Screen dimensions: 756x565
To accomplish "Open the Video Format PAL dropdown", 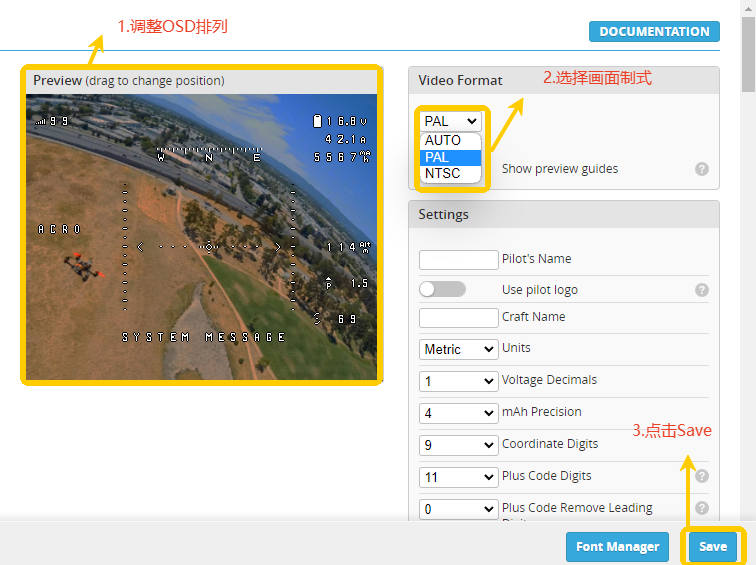I will tap(450, 121).
